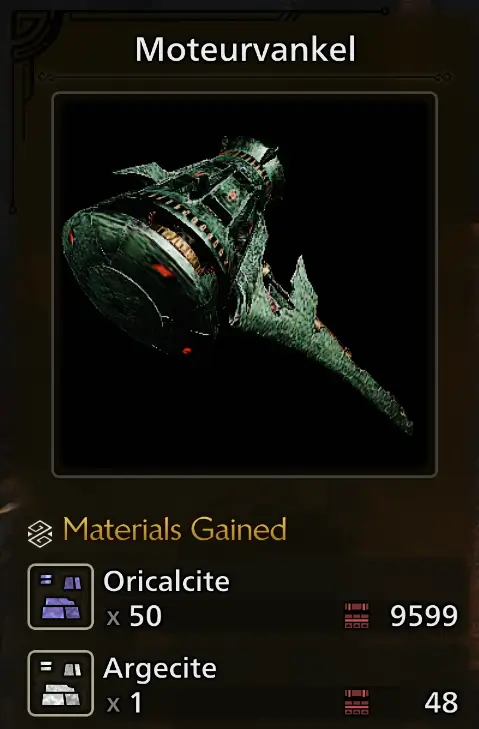
Task: Click the Argecite x 1 quantity
Action: click(x=124, y=702)
